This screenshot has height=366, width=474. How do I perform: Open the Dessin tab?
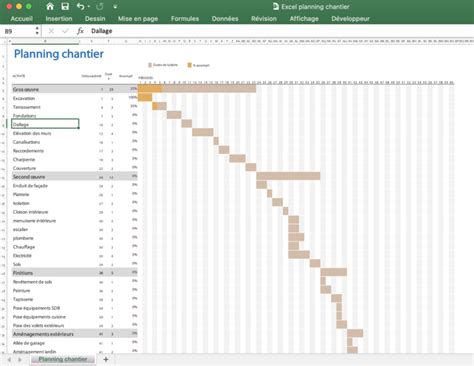(95, 19)
